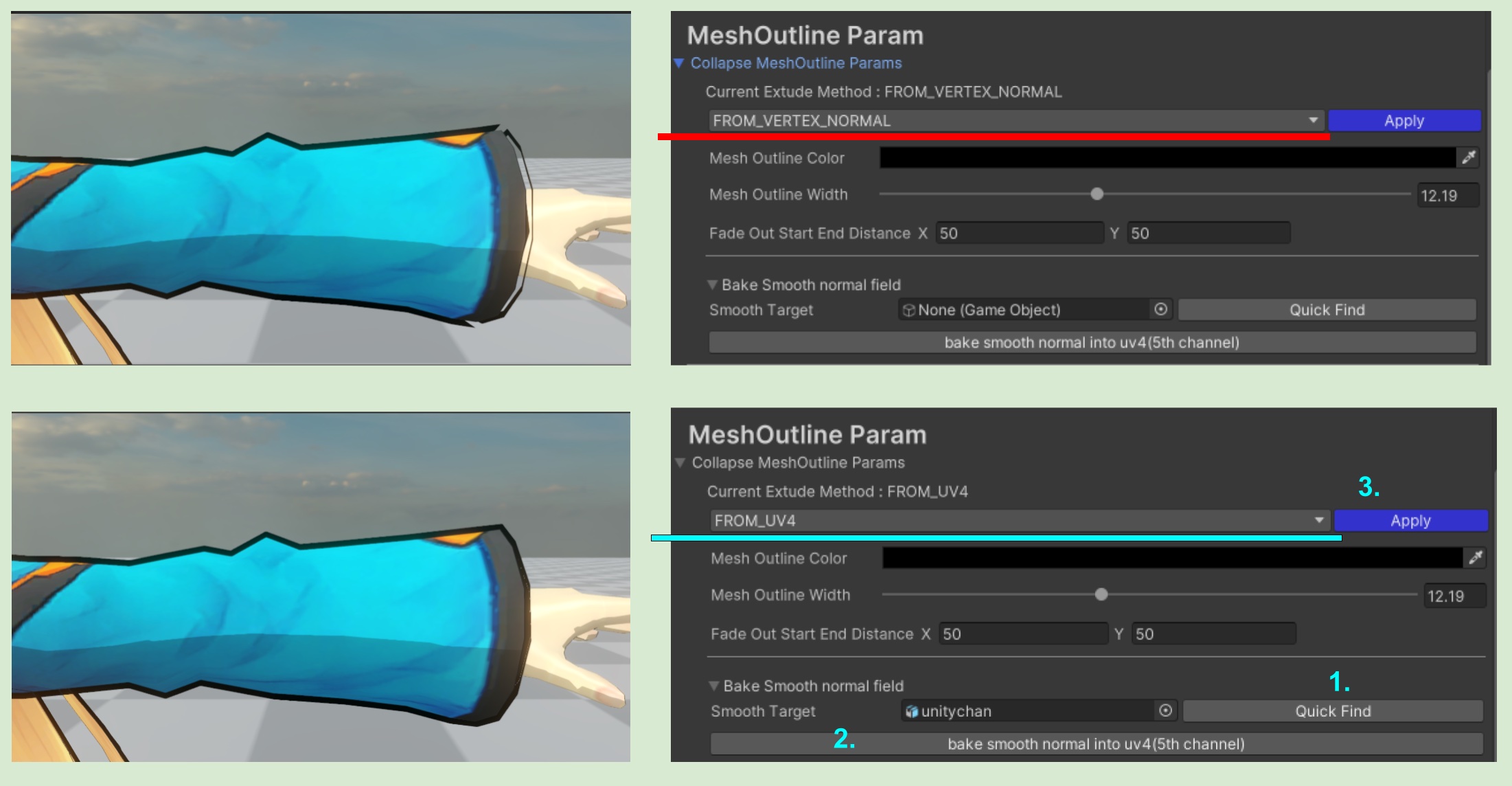
Task: Open the FROM_UV4 extrude method dropdown
Action: (1020, 521)
